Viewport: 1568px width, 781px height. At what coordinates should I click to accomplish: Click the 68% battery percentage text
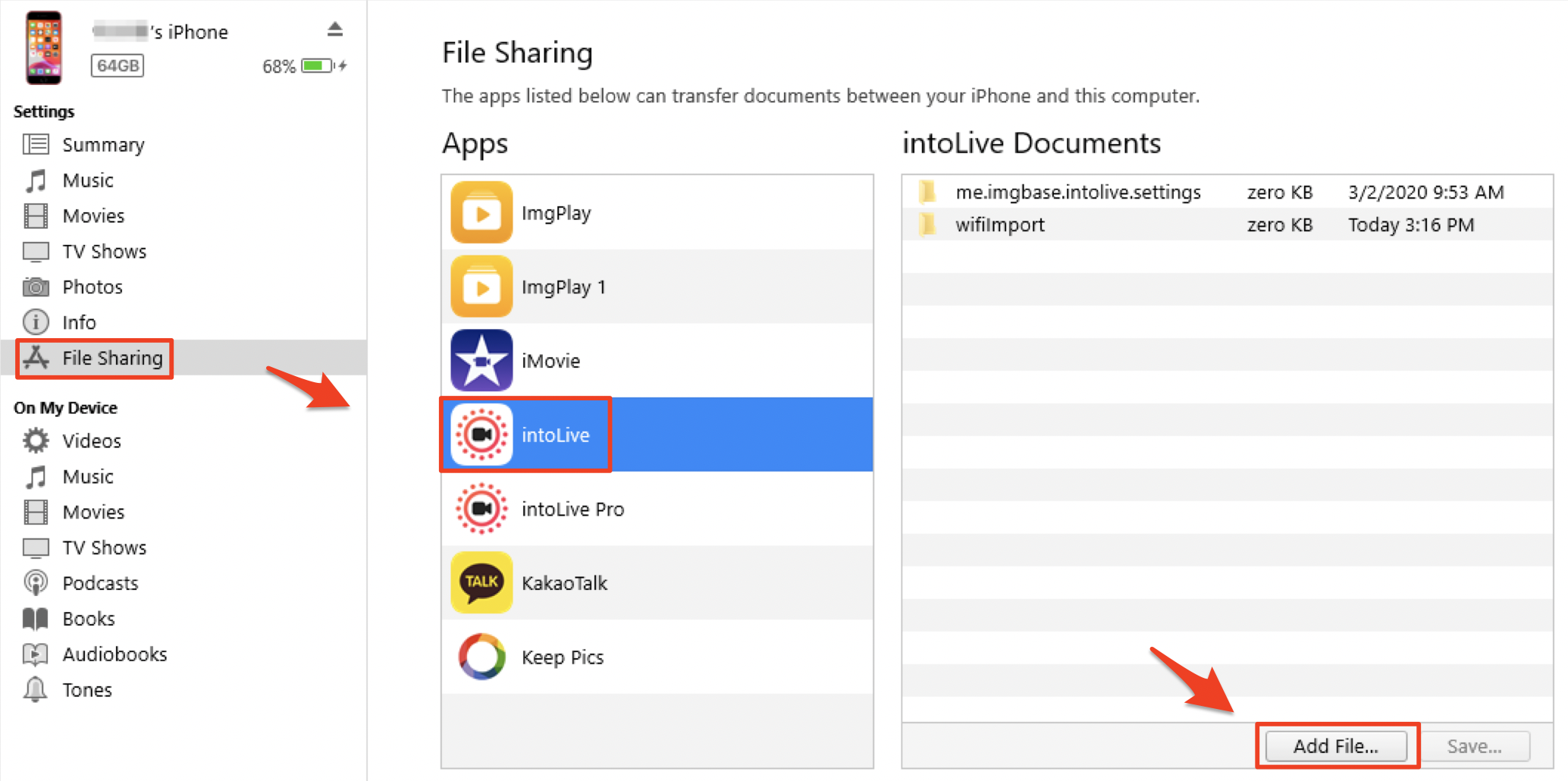(279, 67)
